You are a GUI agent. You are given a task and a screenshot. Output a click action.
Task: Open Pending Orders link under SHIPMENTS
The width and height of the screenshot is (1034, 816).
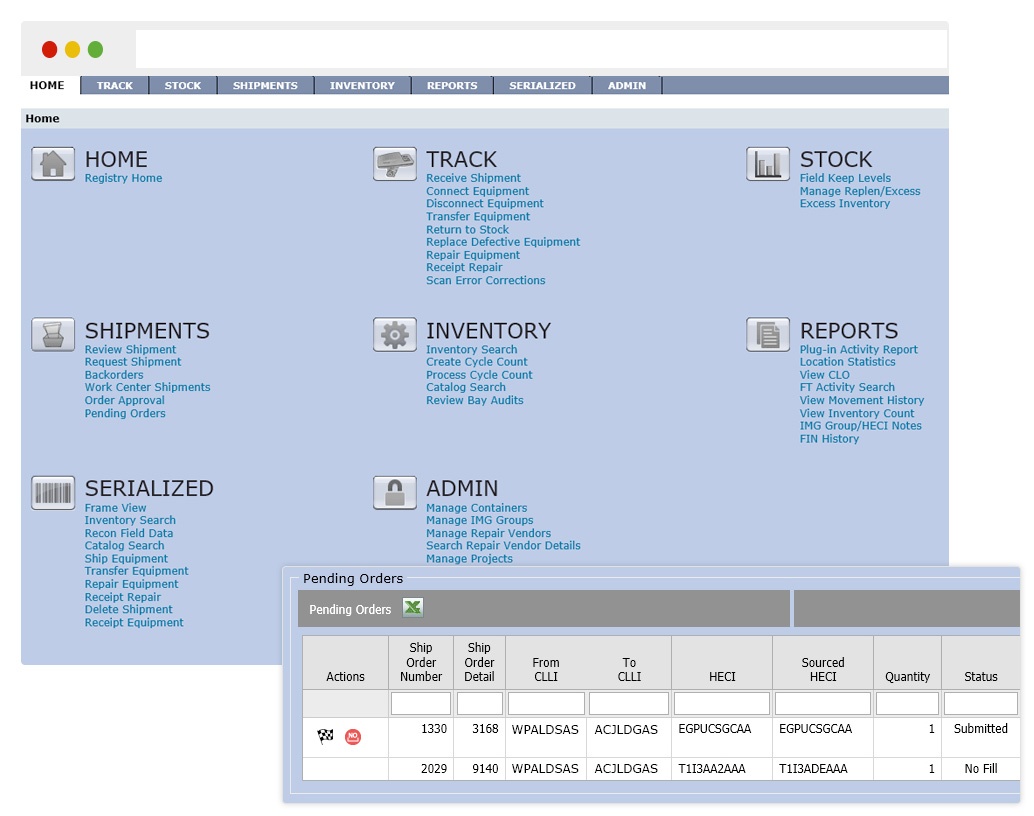pyautogui.click(x=125, y=414)
